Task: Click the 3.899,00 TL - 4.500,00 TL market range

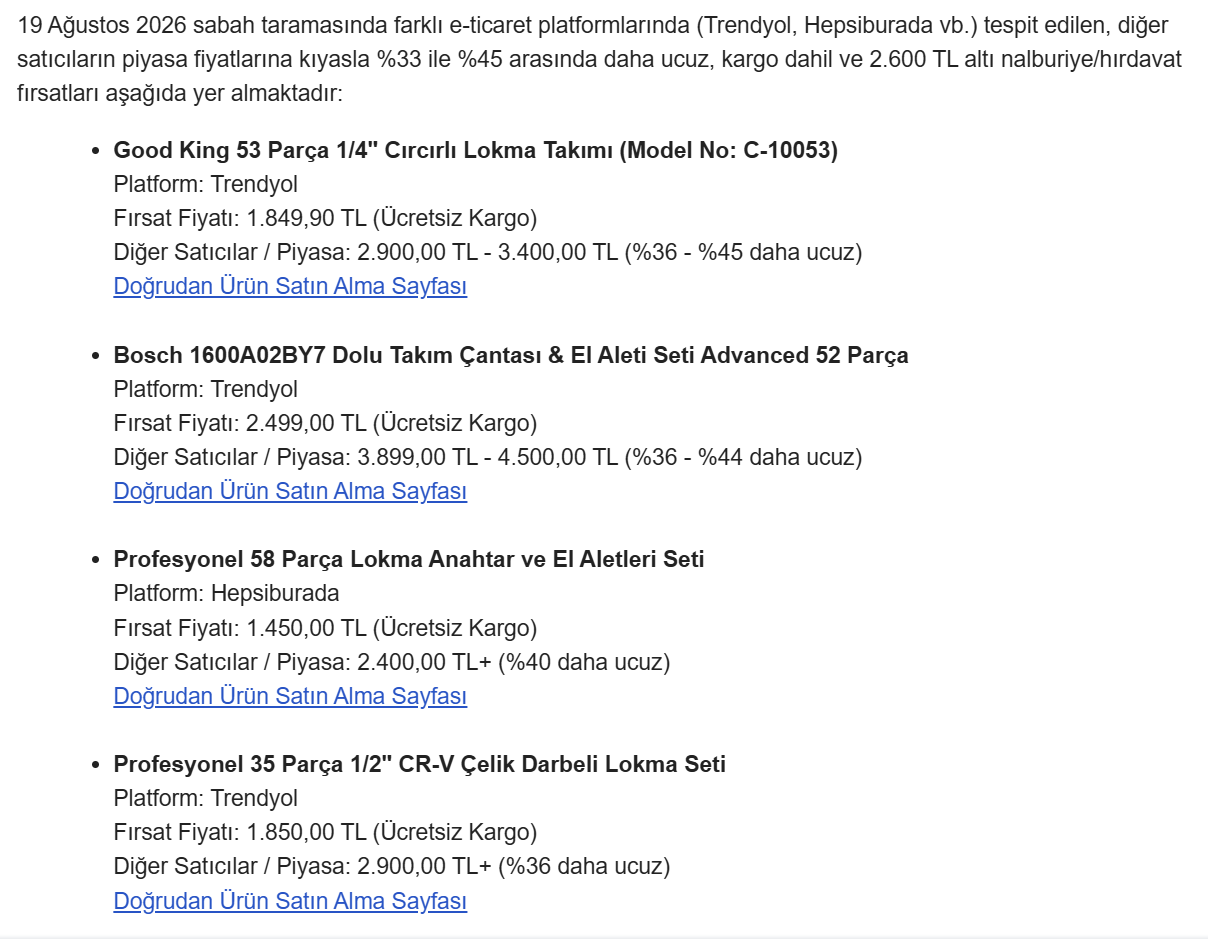Action: click(488, 457)
